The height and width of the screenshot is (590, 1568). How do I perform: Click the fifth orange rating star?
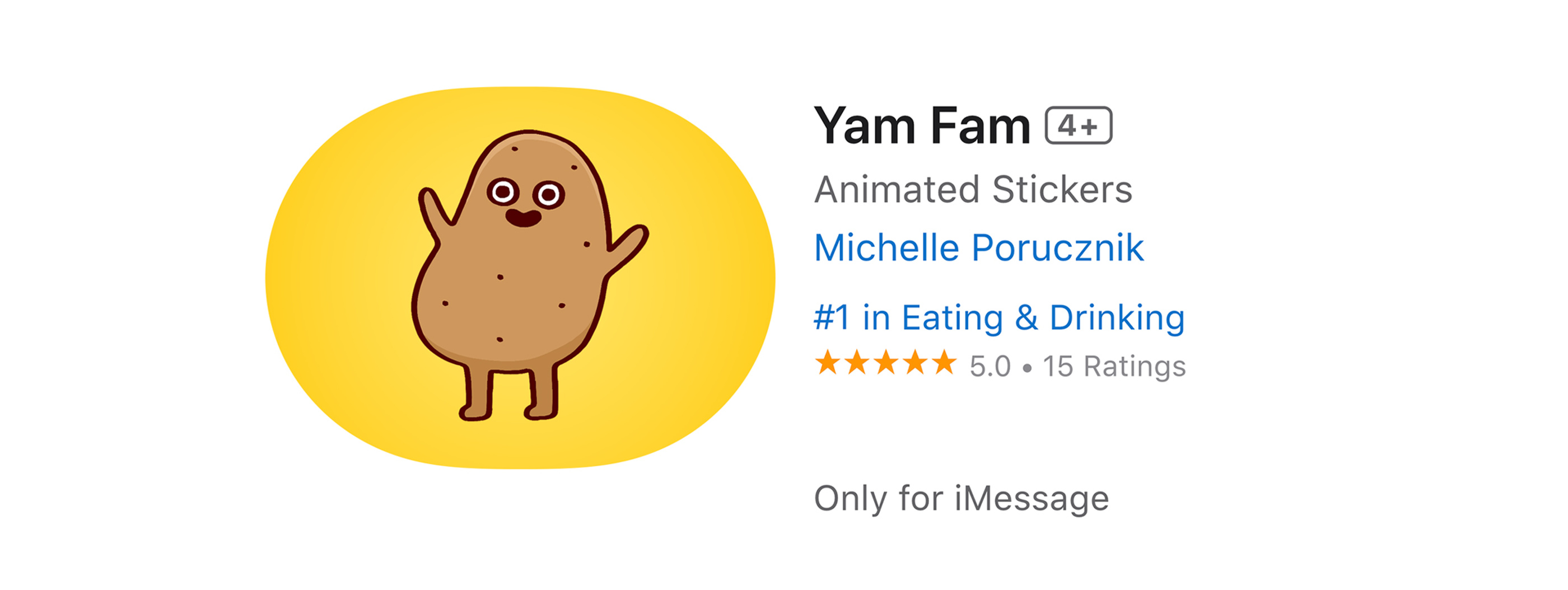(x=945, y=363)
